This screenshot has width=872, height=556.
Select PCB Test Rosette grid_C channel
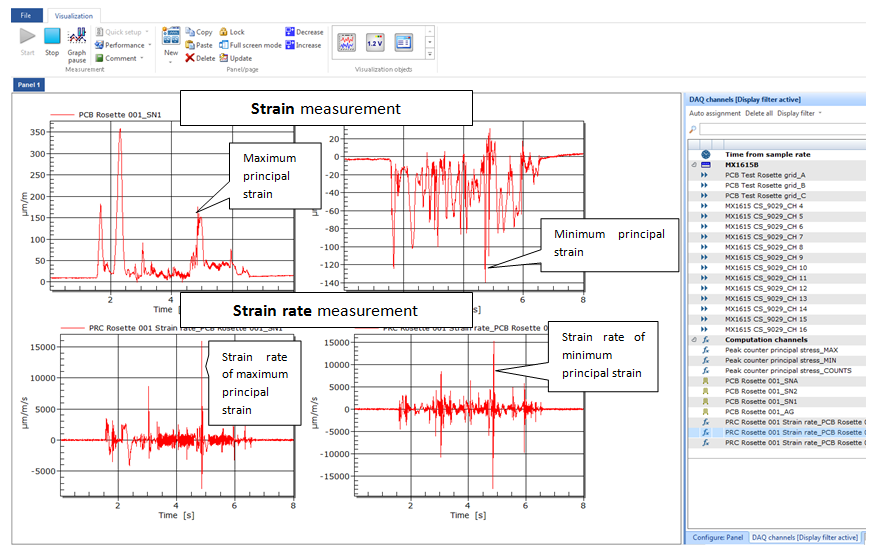point(776,195)
